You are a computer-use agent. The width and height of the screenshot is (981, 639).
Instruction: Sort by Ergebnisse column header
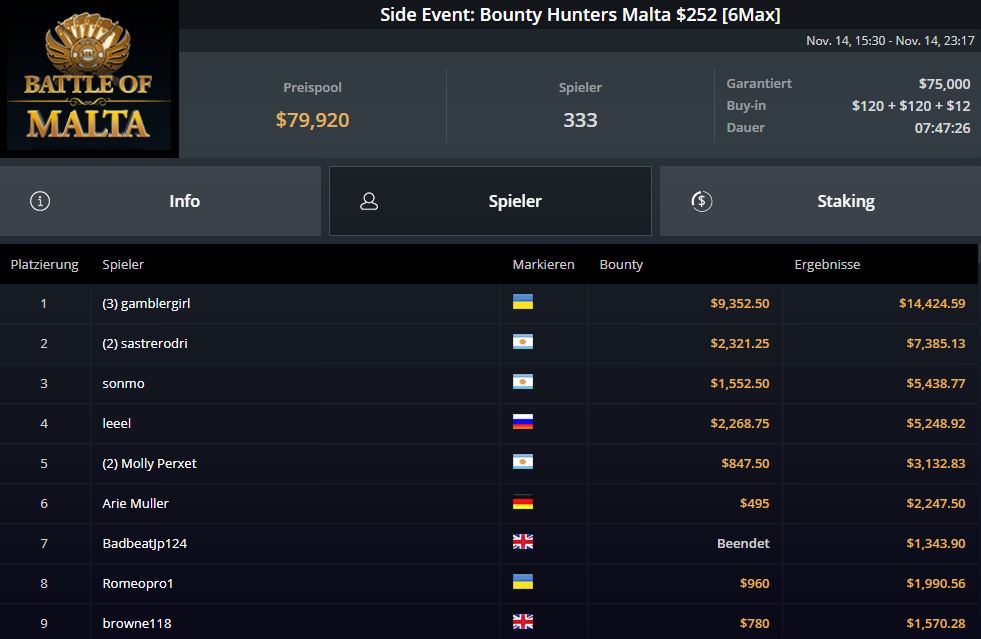point(827,265)
